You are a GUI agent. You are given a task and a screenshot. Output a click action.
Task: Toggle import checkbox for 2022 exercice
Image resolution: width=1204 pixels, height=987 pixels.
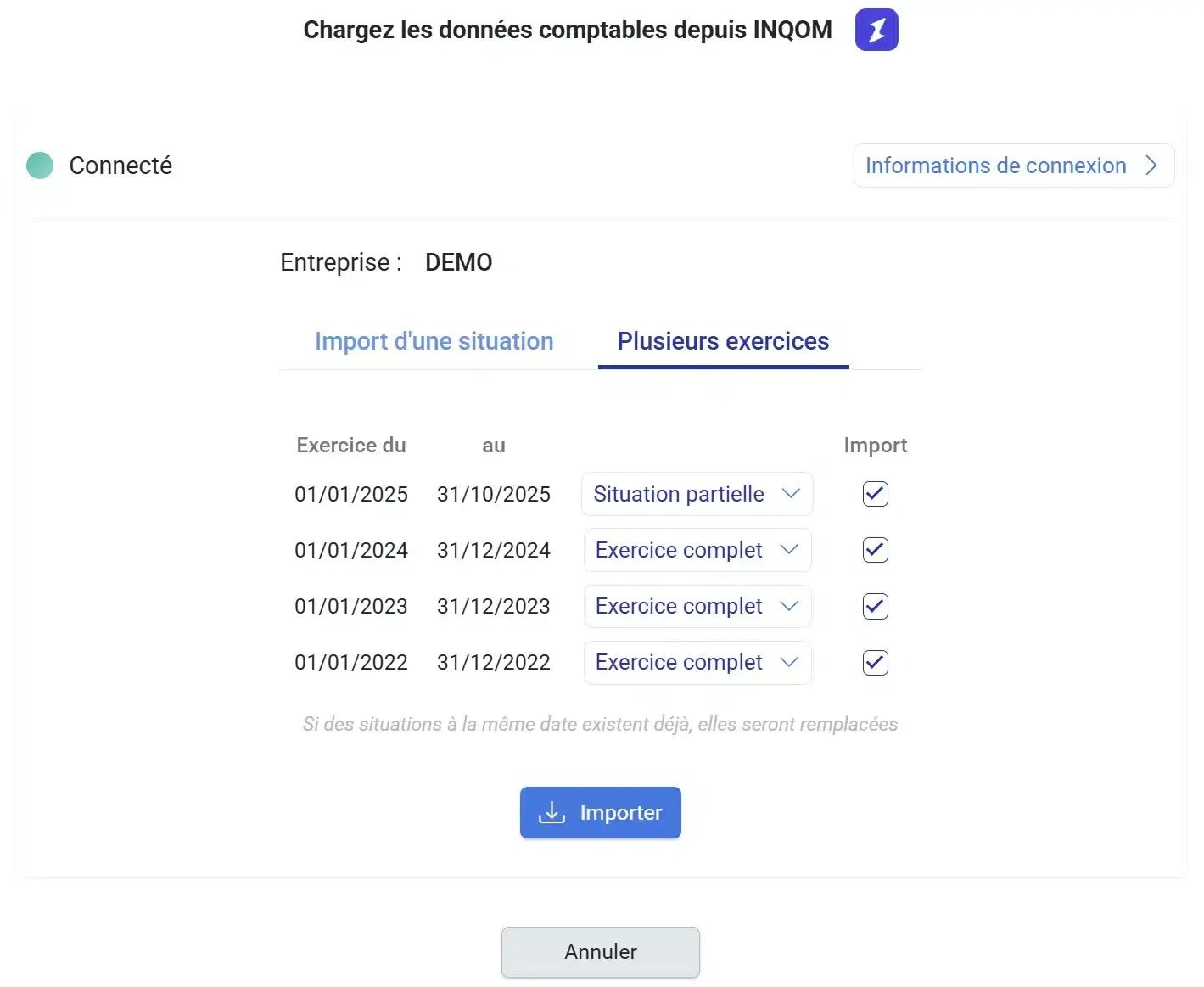pyautogui.click(x=875, y=662)
